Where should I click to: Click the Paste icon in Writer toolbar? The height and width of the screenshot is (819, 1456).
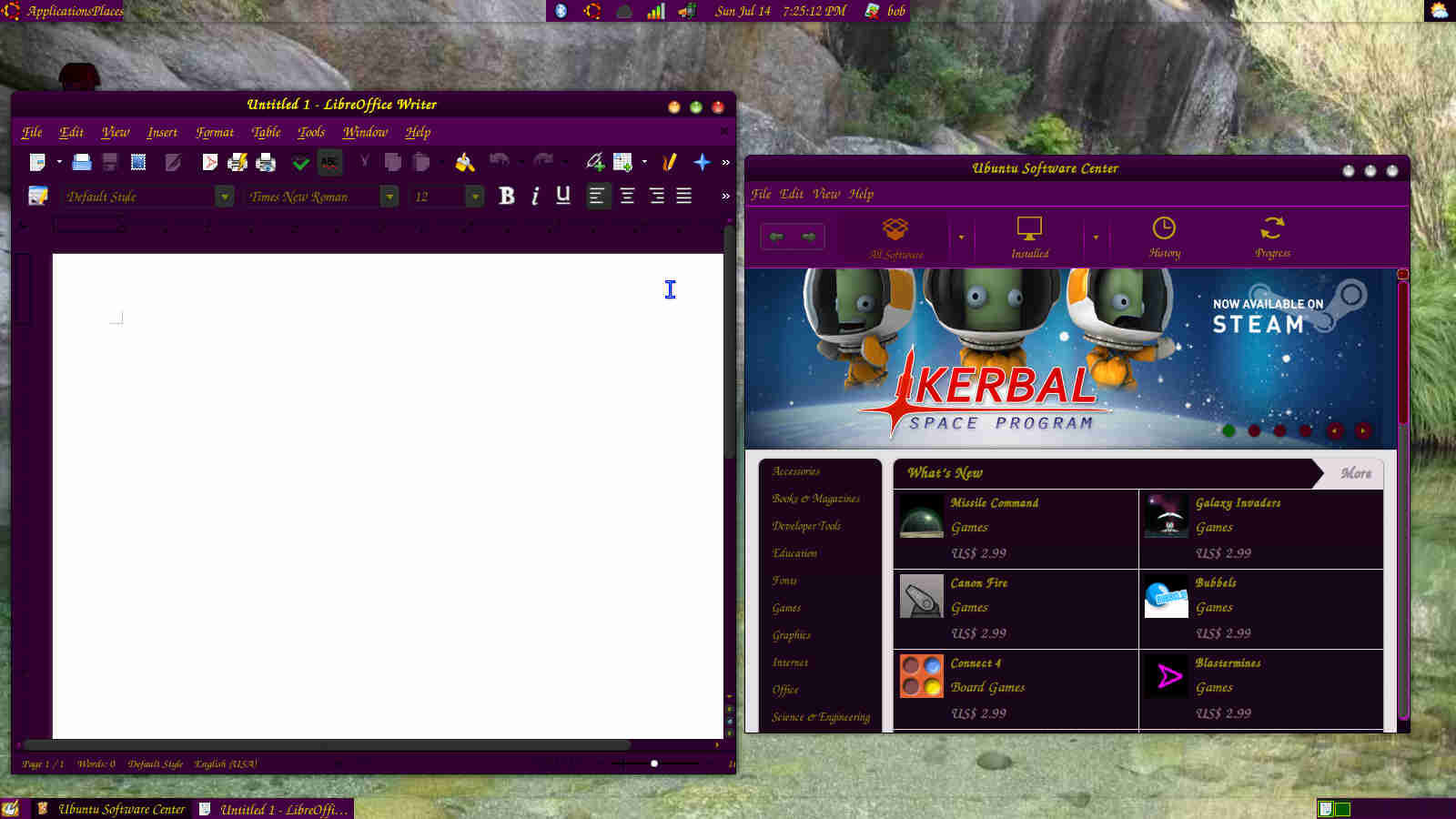(x=420, y=162)
